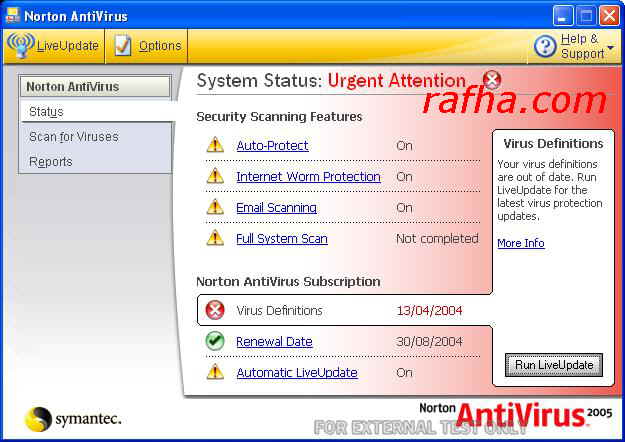This screenshot has width=625, height=442.
Task: Click the Norton AntiVirus title bar icon
Action: (x=12, y=16)
